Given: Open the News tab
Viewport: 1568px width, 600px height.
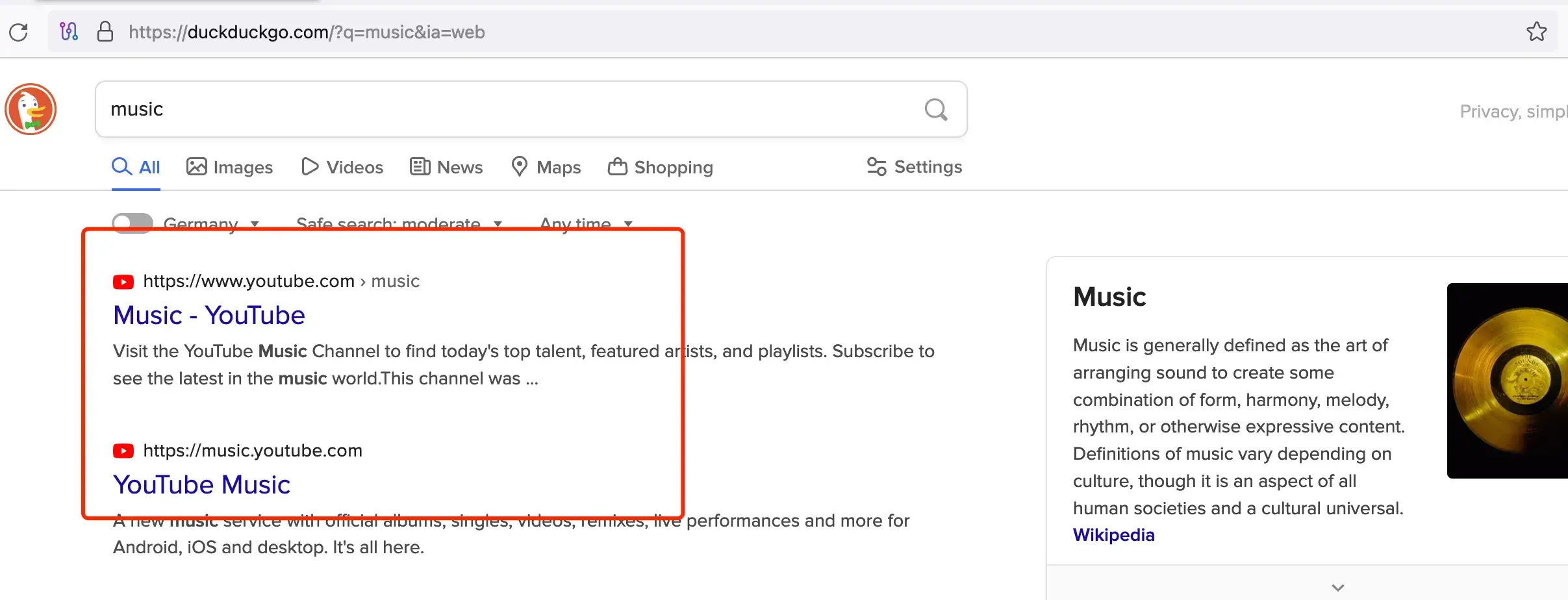Looking at the screenshot, I should click(x=446, y=168).
